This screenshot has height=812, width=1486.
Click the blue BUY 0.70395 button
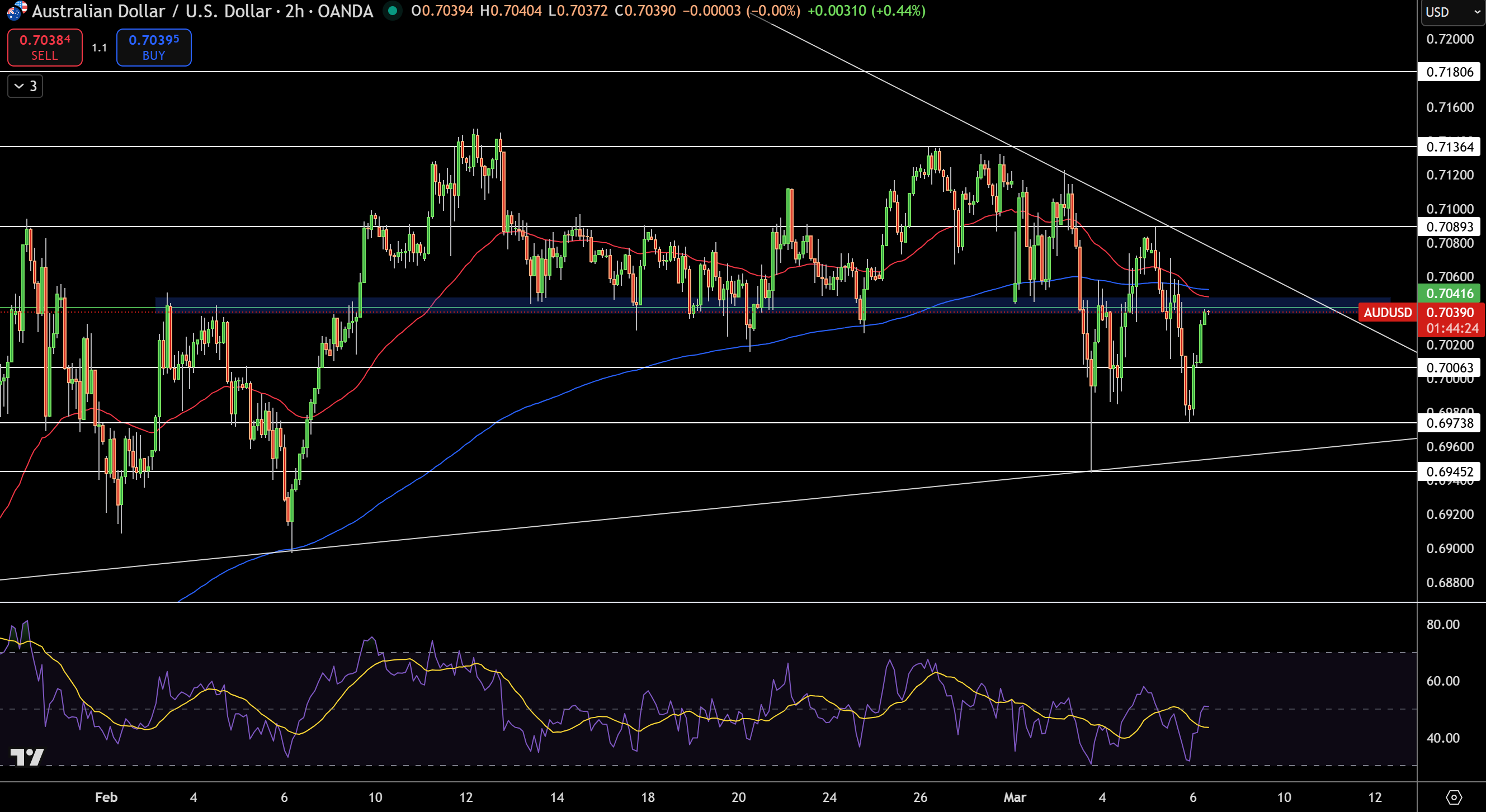154,48
